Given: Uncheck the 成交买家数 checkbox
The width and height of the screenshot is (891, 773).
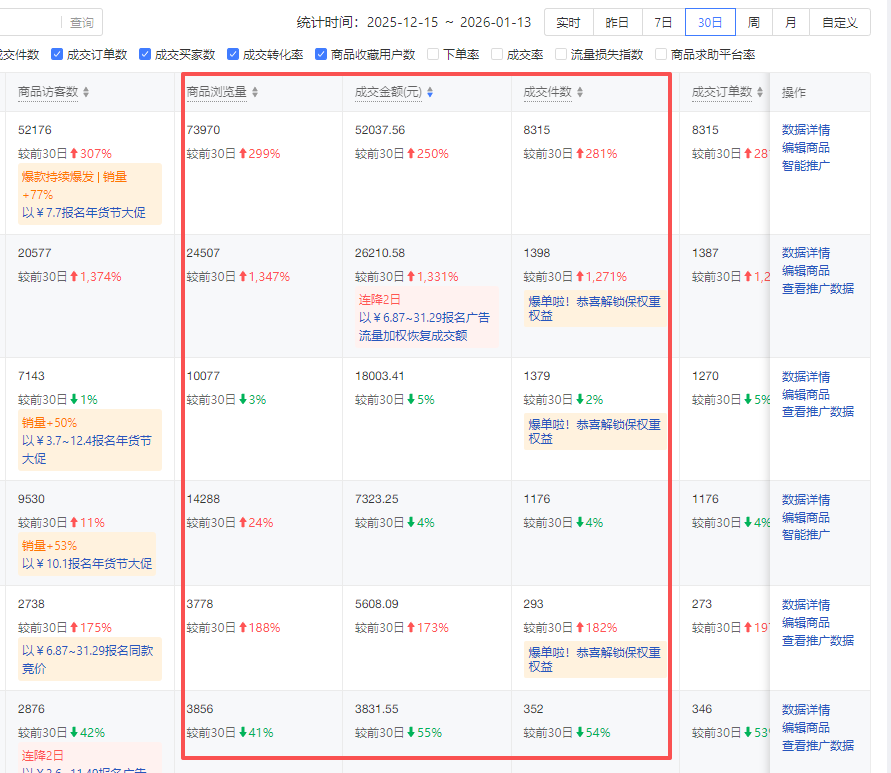Looking at the screenshot, I should click(145, 54).
